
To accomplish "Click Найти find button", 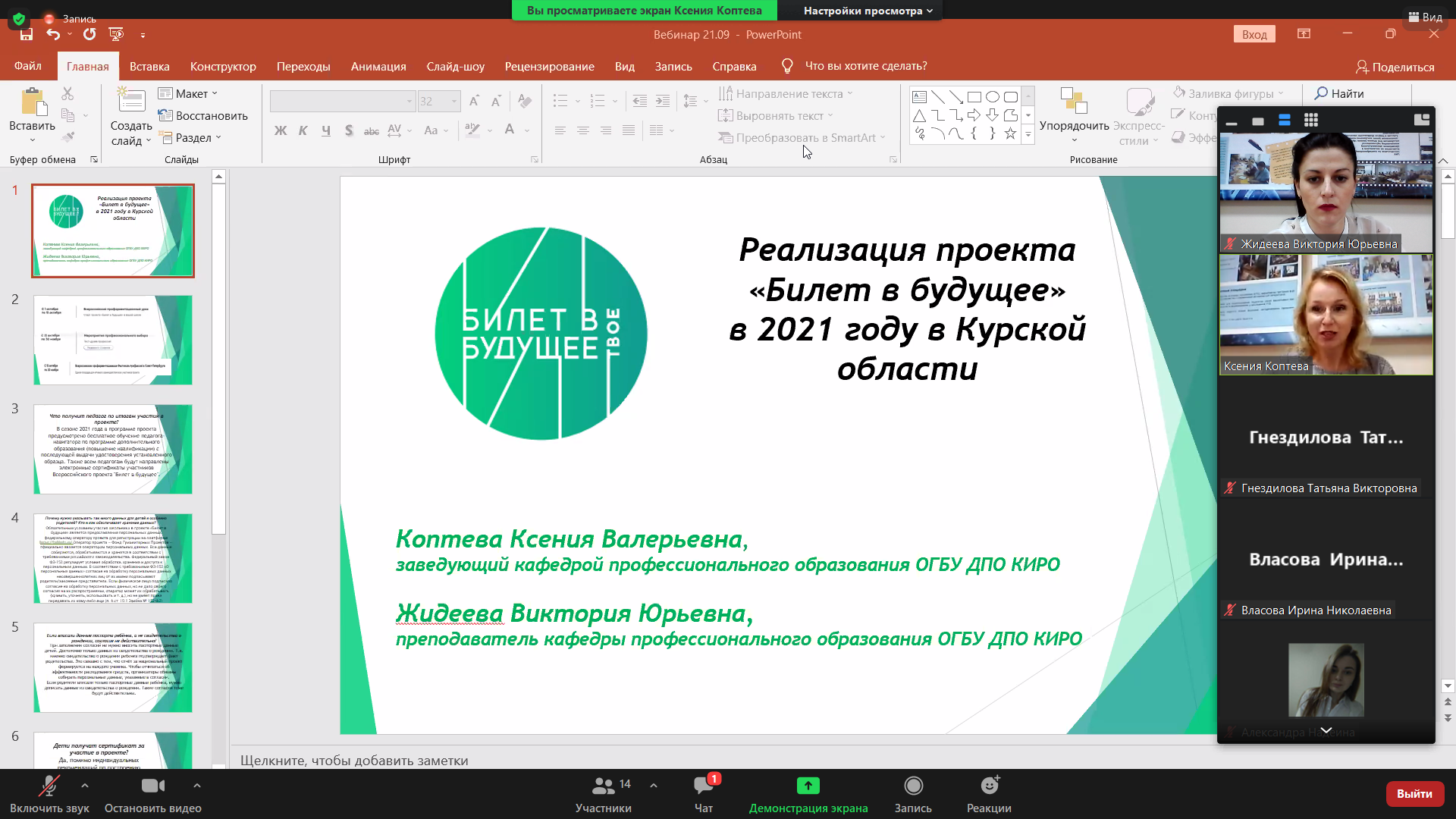I will coord(1339,93).
